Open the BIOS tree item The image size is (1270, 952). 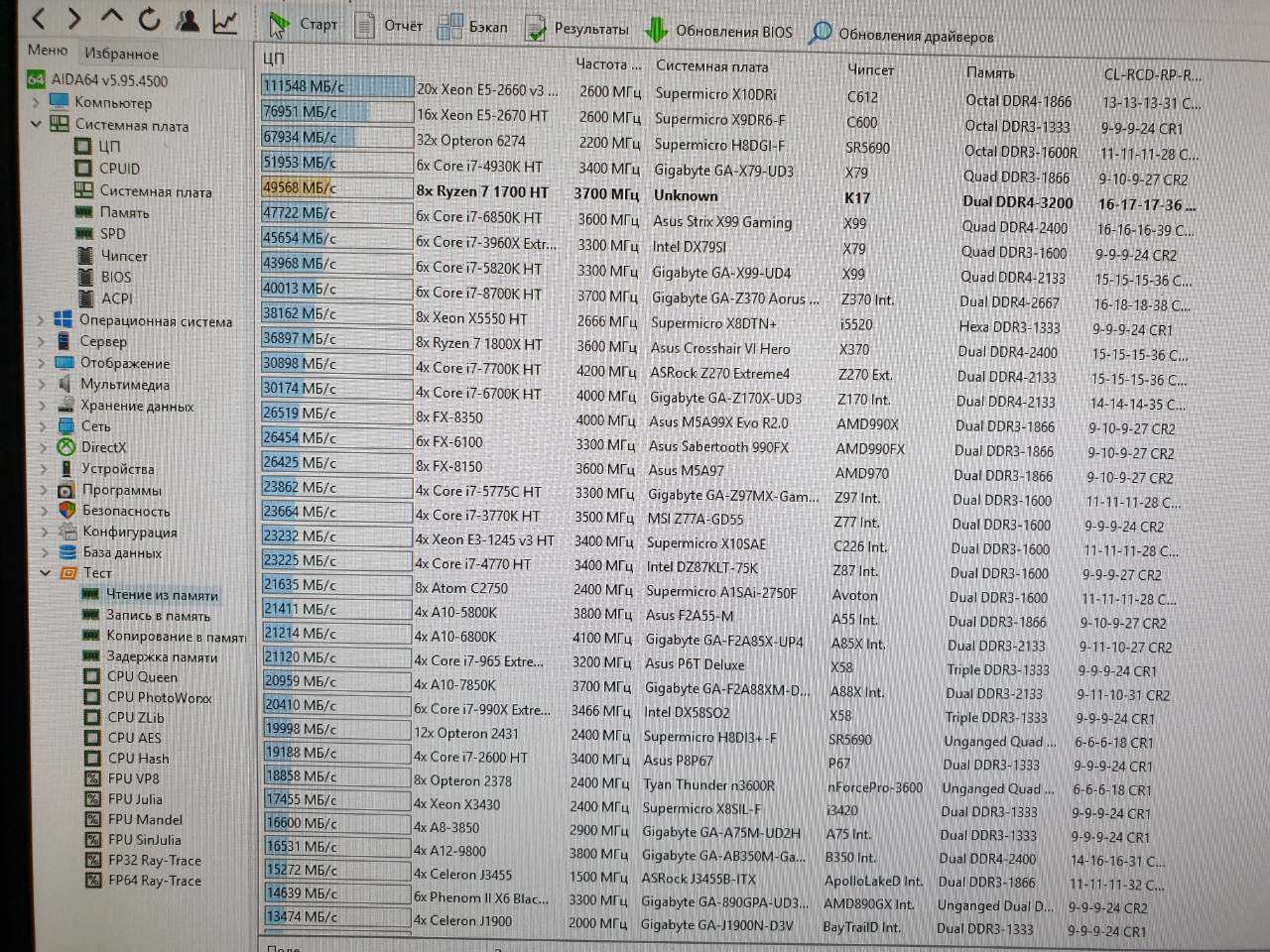104,277
